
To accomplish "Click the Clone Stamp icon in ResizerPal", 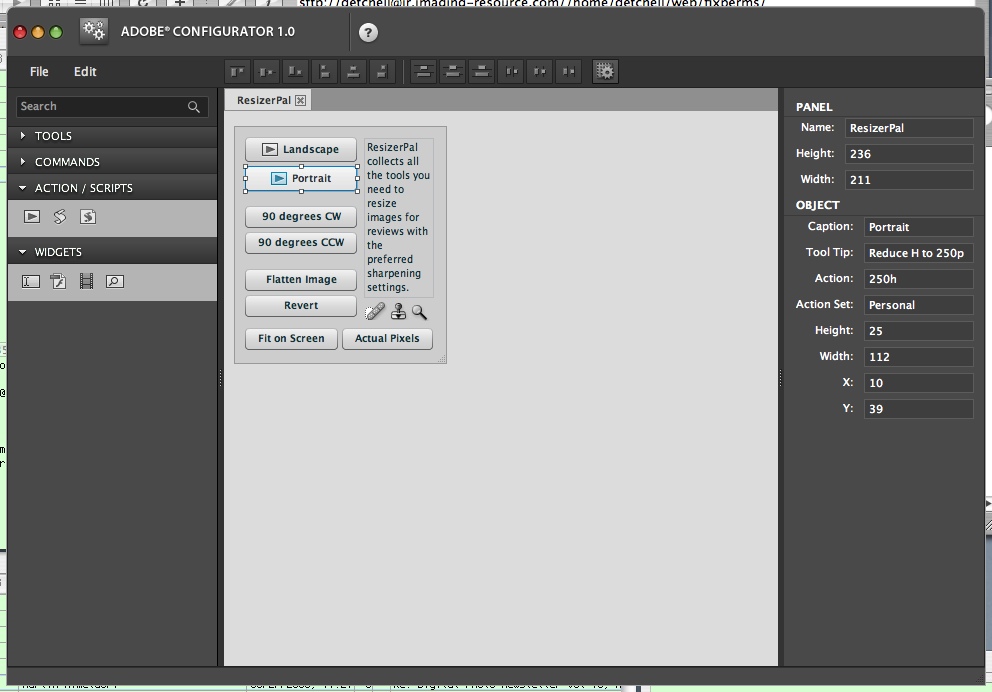I will point(398,312).
